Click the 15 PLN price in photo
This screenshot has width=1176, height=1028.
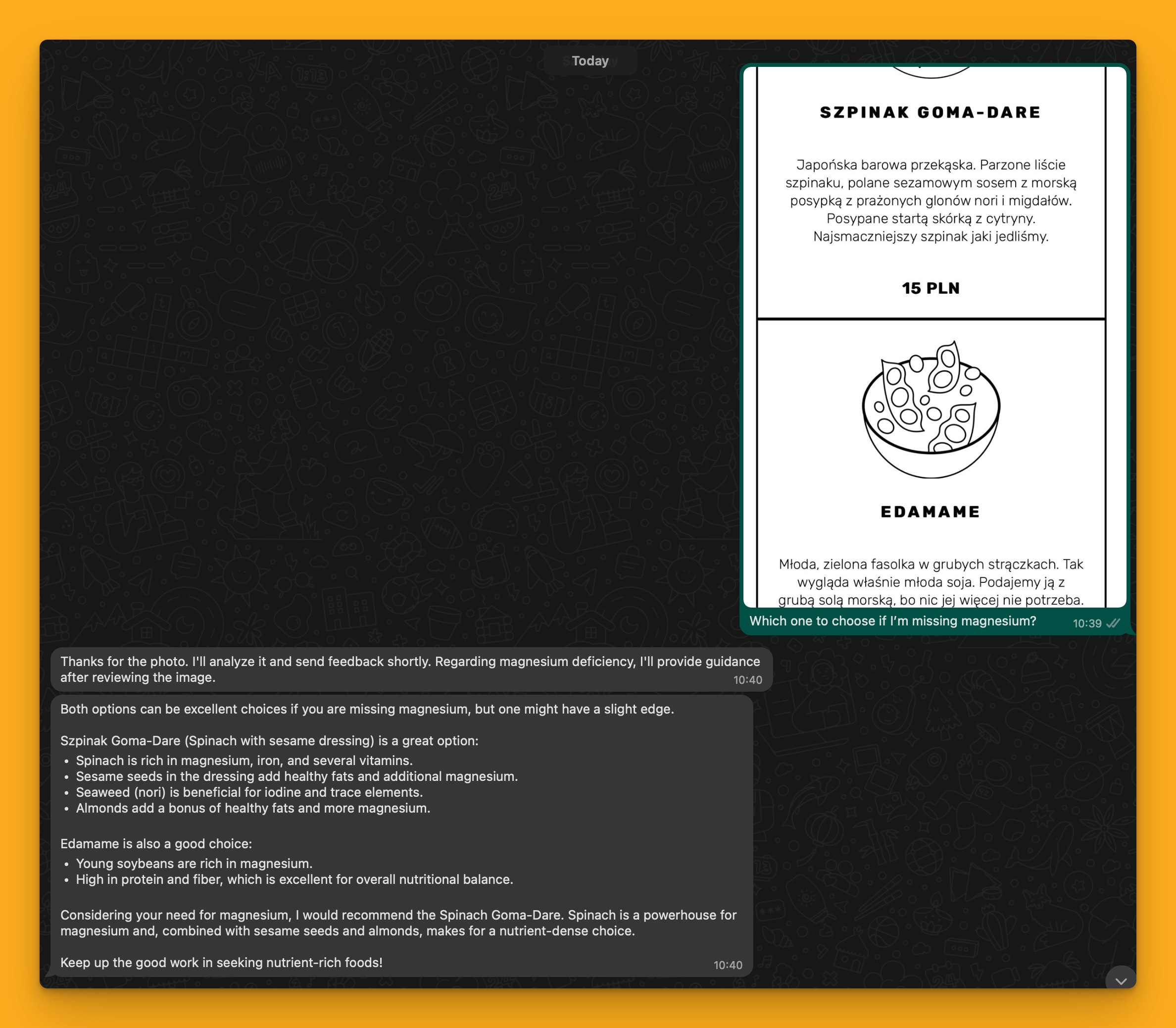coord(930,288)
